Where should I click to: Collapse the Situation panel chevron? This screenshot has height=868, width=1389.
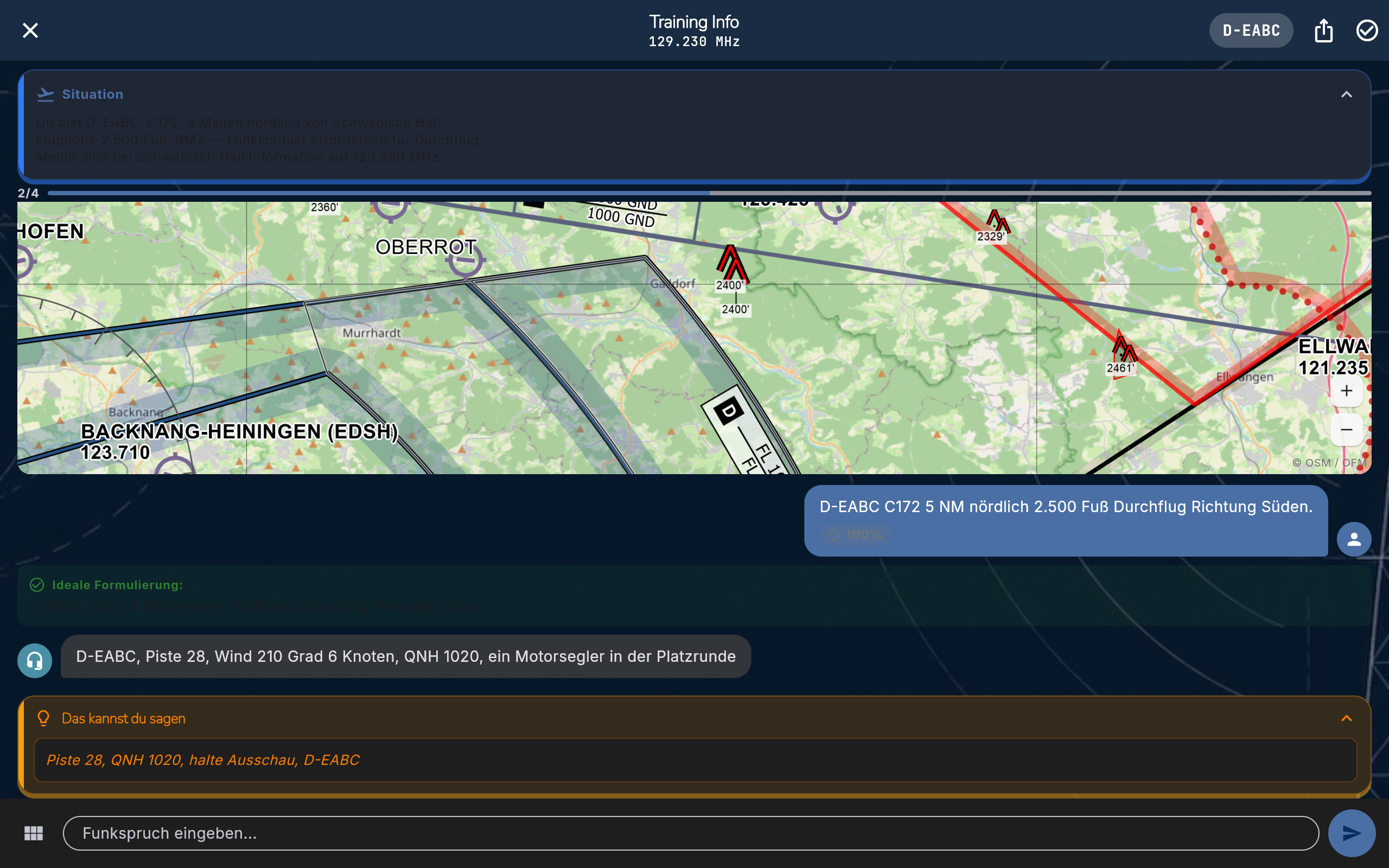pos(1346,94)
